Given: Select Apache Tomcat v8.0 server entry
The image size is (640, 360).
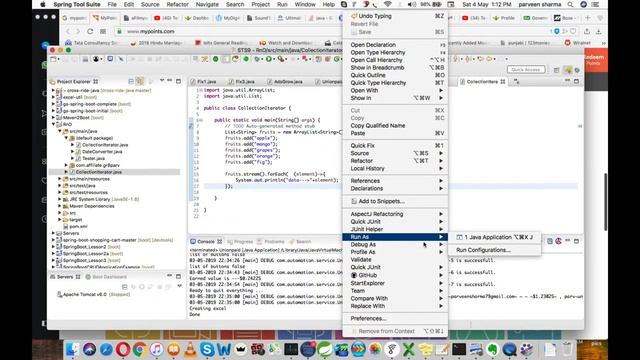Looking at the screenshot, I should pos(93,294).
